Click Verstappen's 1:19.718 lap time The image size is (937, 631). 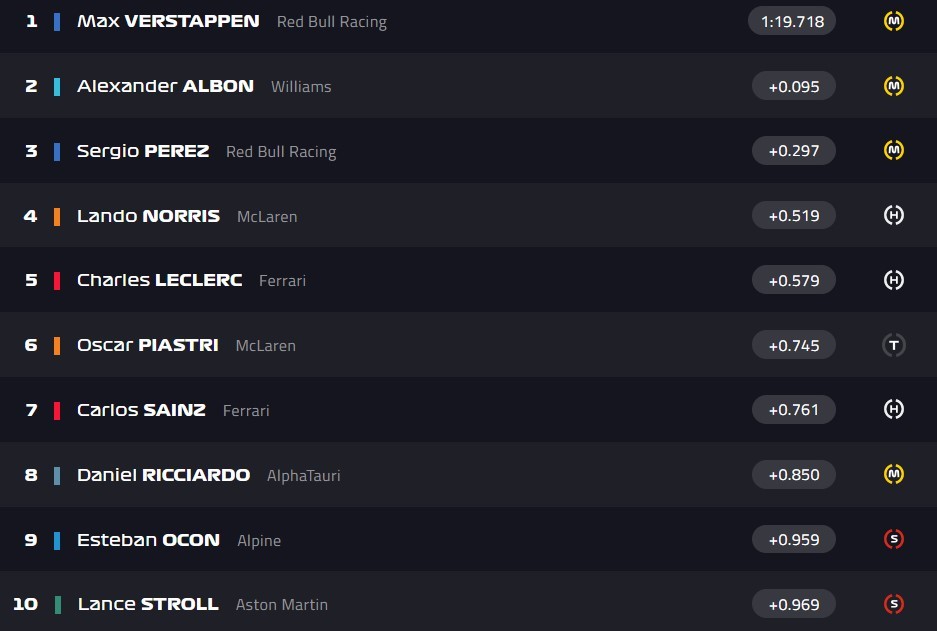click(792, 21)
